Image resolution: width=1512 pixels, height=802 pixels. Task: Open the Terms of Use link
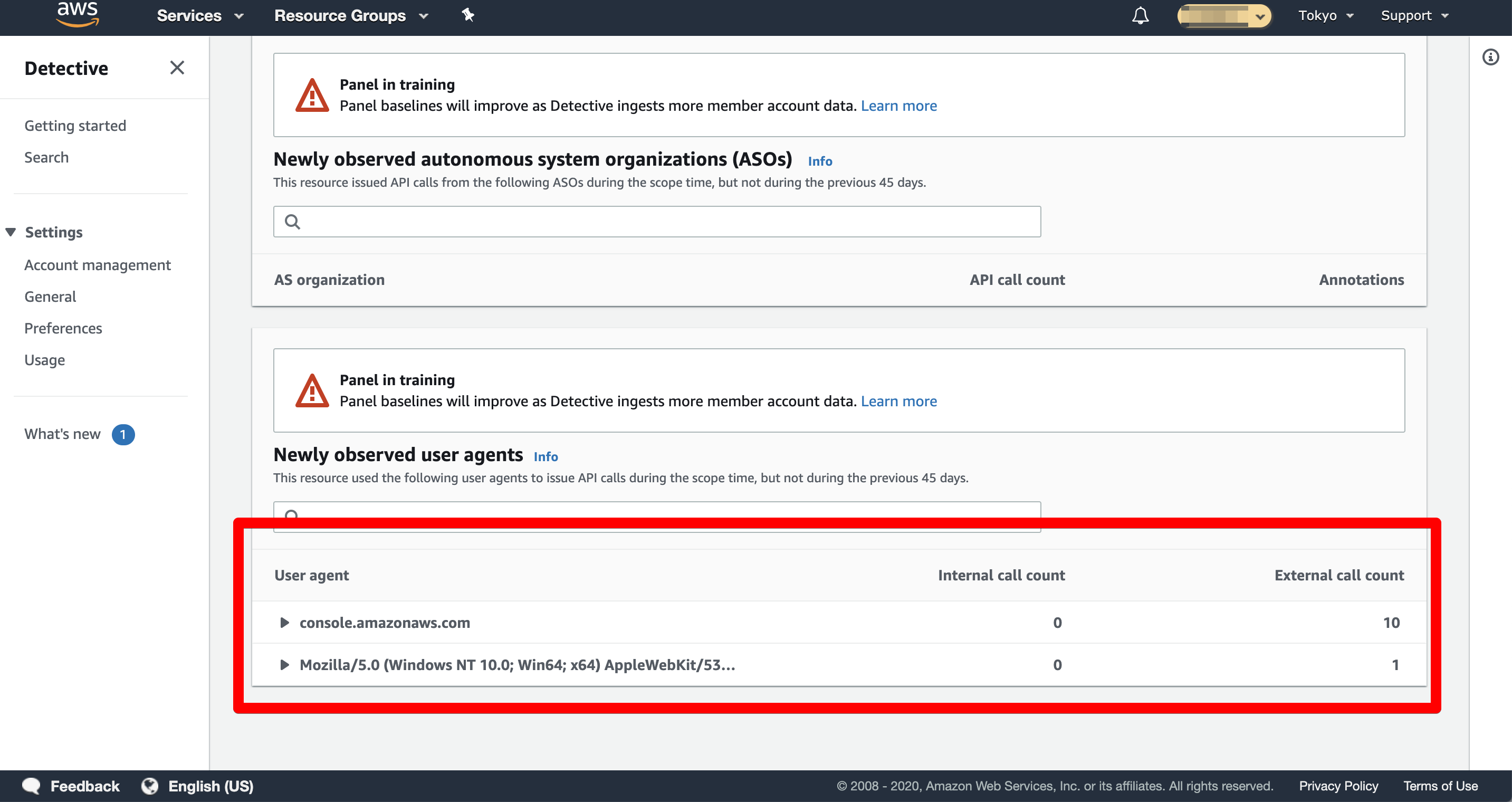point(1440,786)
